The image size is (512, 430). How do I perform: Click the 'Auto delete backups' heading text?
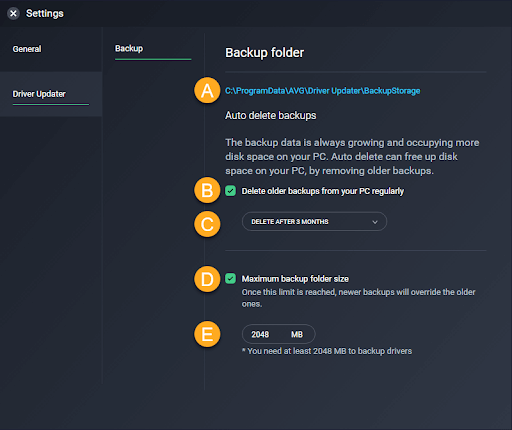(270, 115)
